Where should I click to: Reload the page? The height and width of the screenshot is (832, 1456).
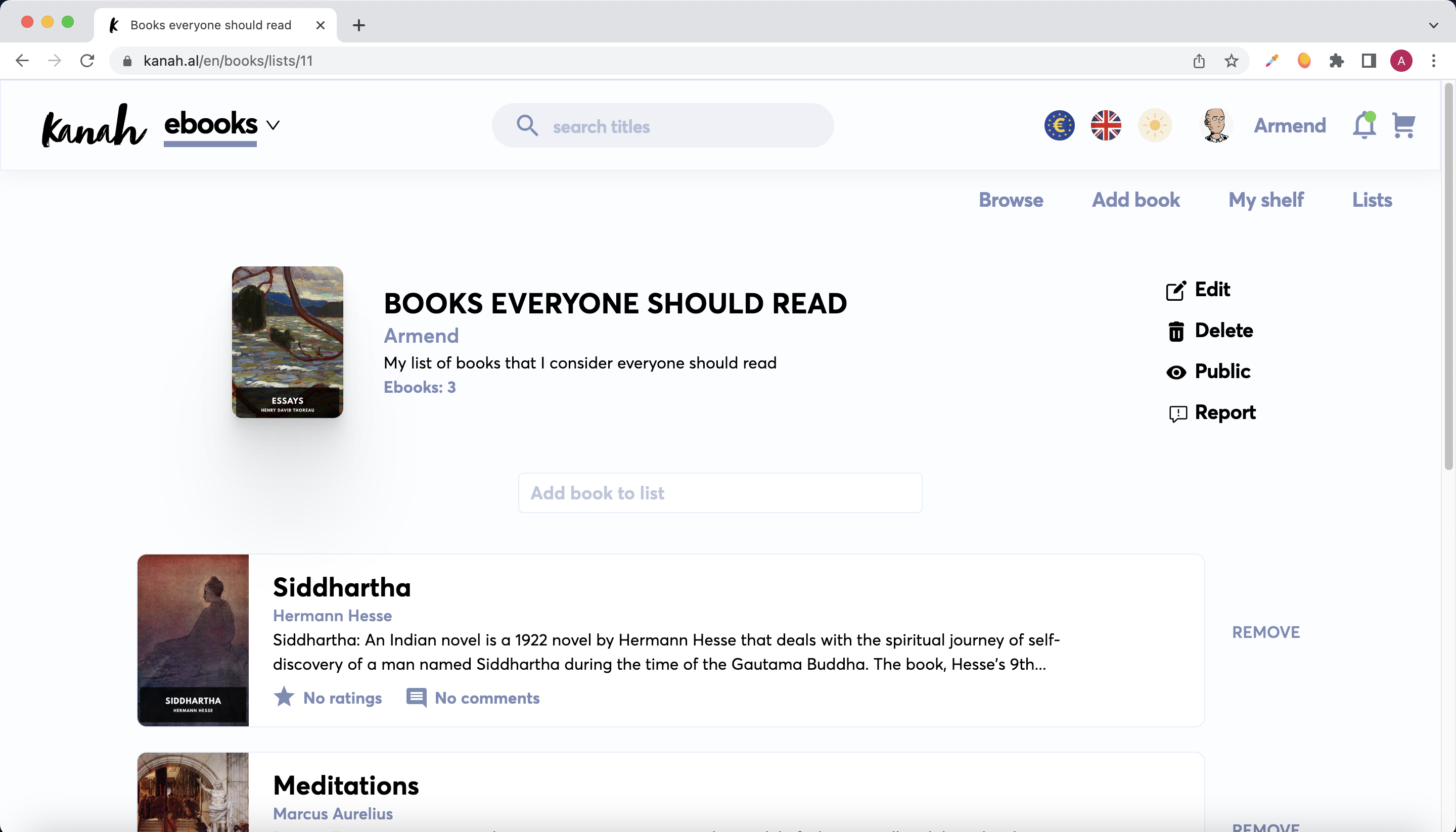click(87, 61)
